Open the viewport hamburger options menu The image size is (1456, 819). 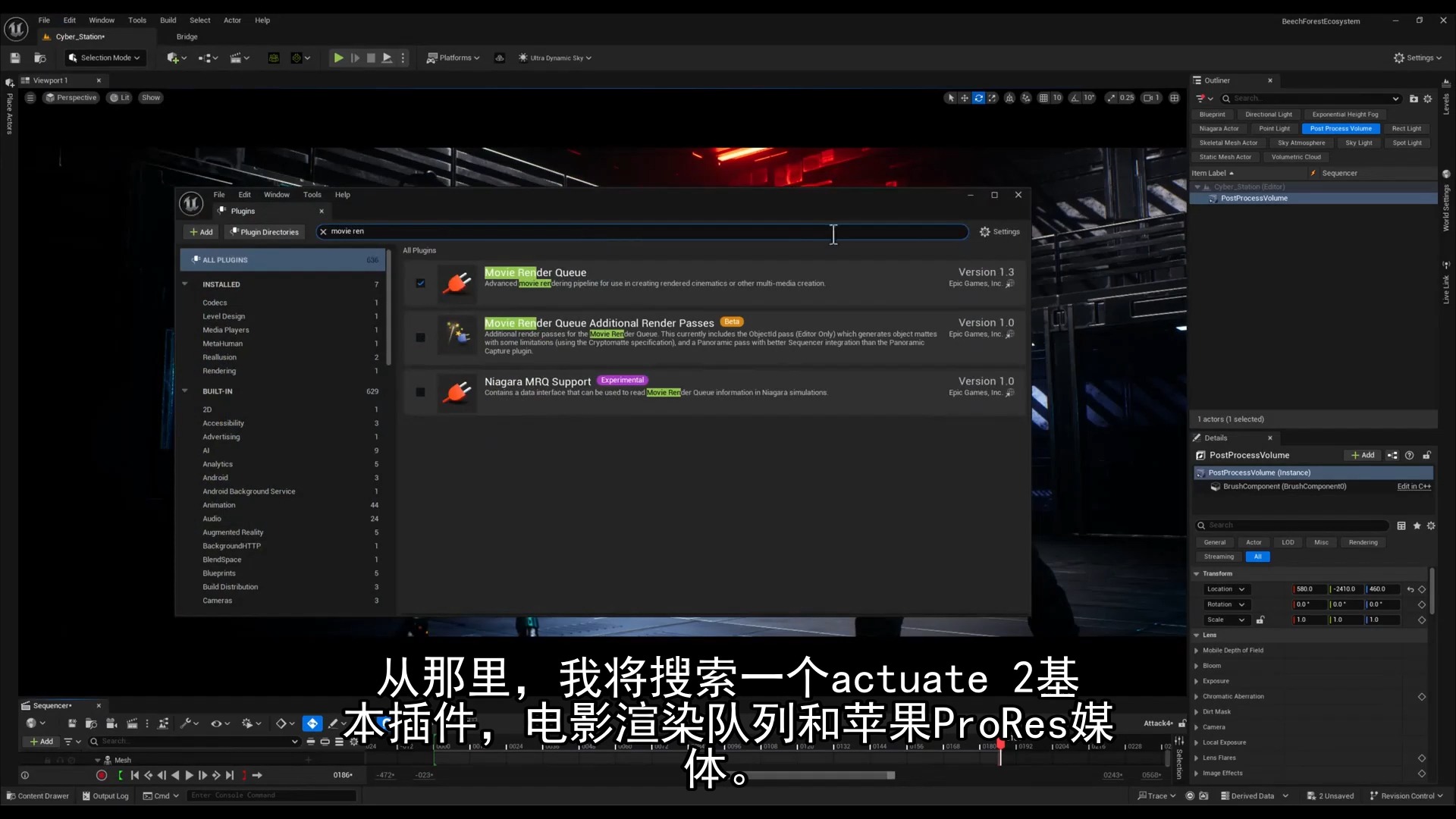30,98
